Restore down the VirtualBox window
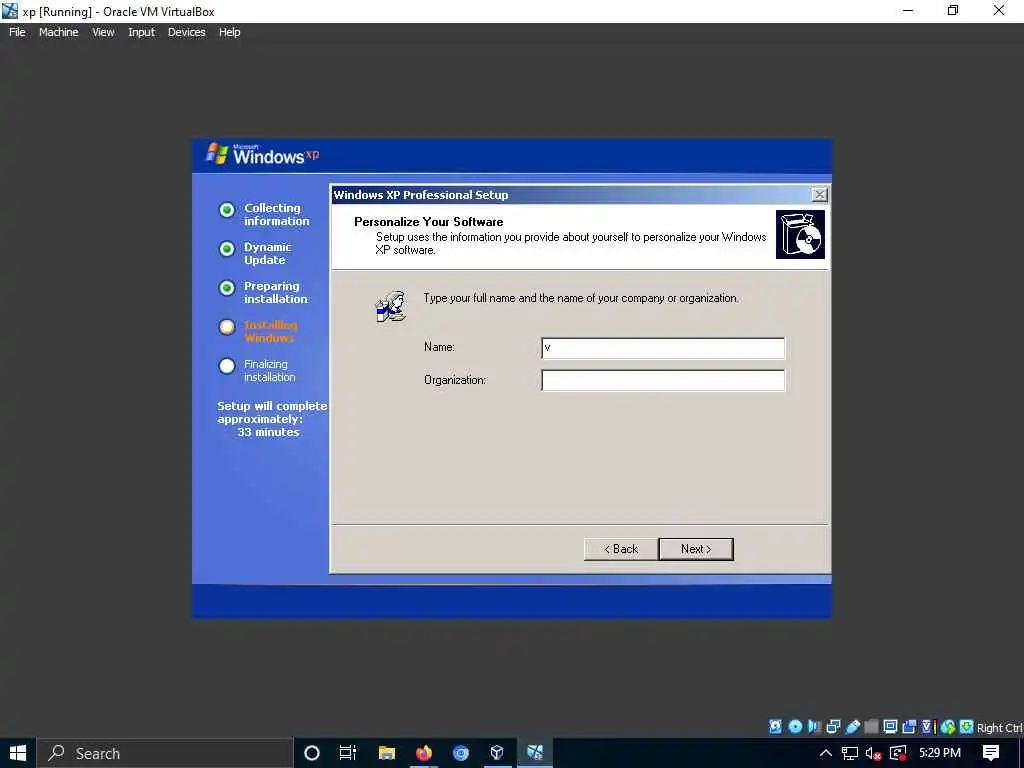This screenshot has height=768, width=1024. (953, 11)
